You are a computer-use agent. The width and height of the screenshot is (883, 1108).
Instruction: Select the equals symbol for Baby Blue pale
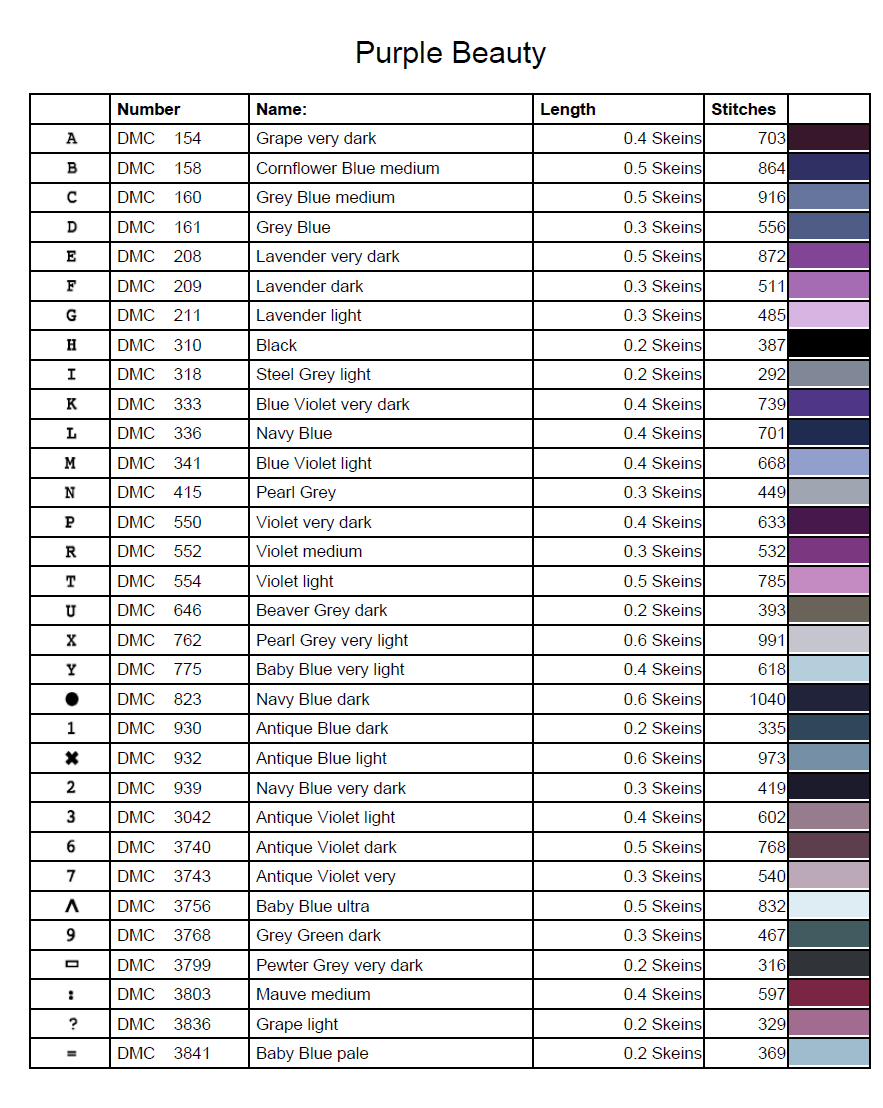(x=71, y=1053)
